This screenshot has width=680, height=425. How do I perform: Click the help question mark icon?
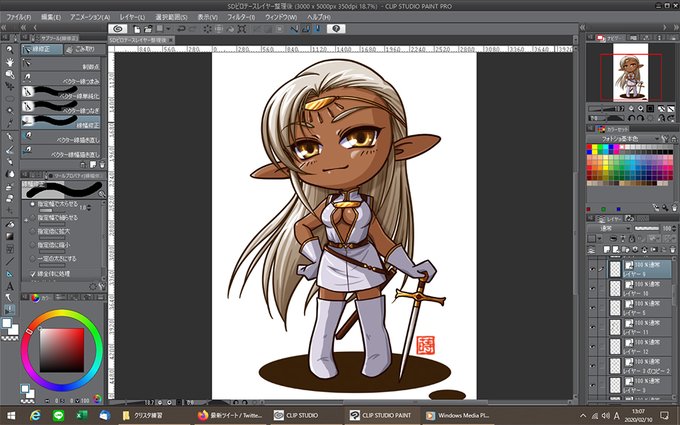coord(336,29)
